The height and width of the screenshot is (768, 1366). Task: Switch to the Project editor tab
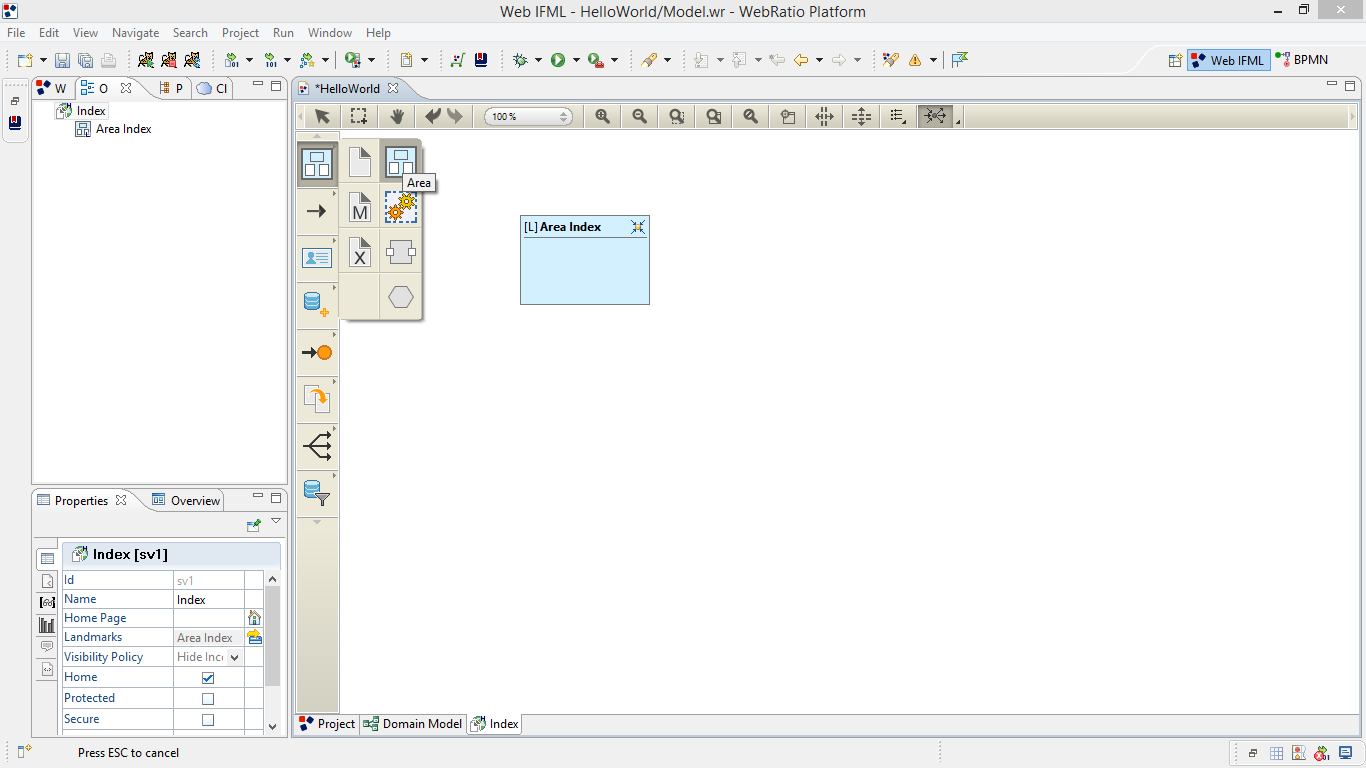tap(327, 724)
